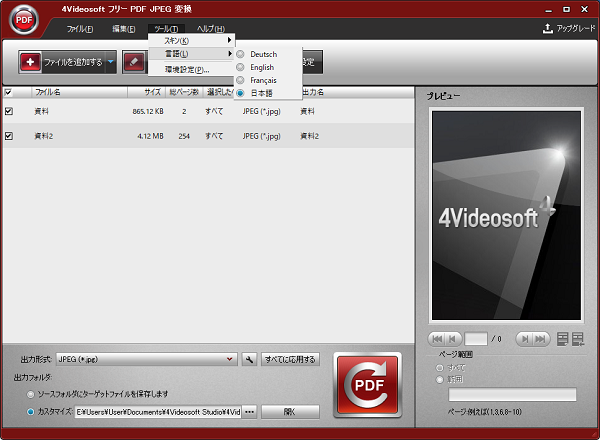Open 環境設定 from the tools menu
Screen dimensions: 600x440
[187, 70]
